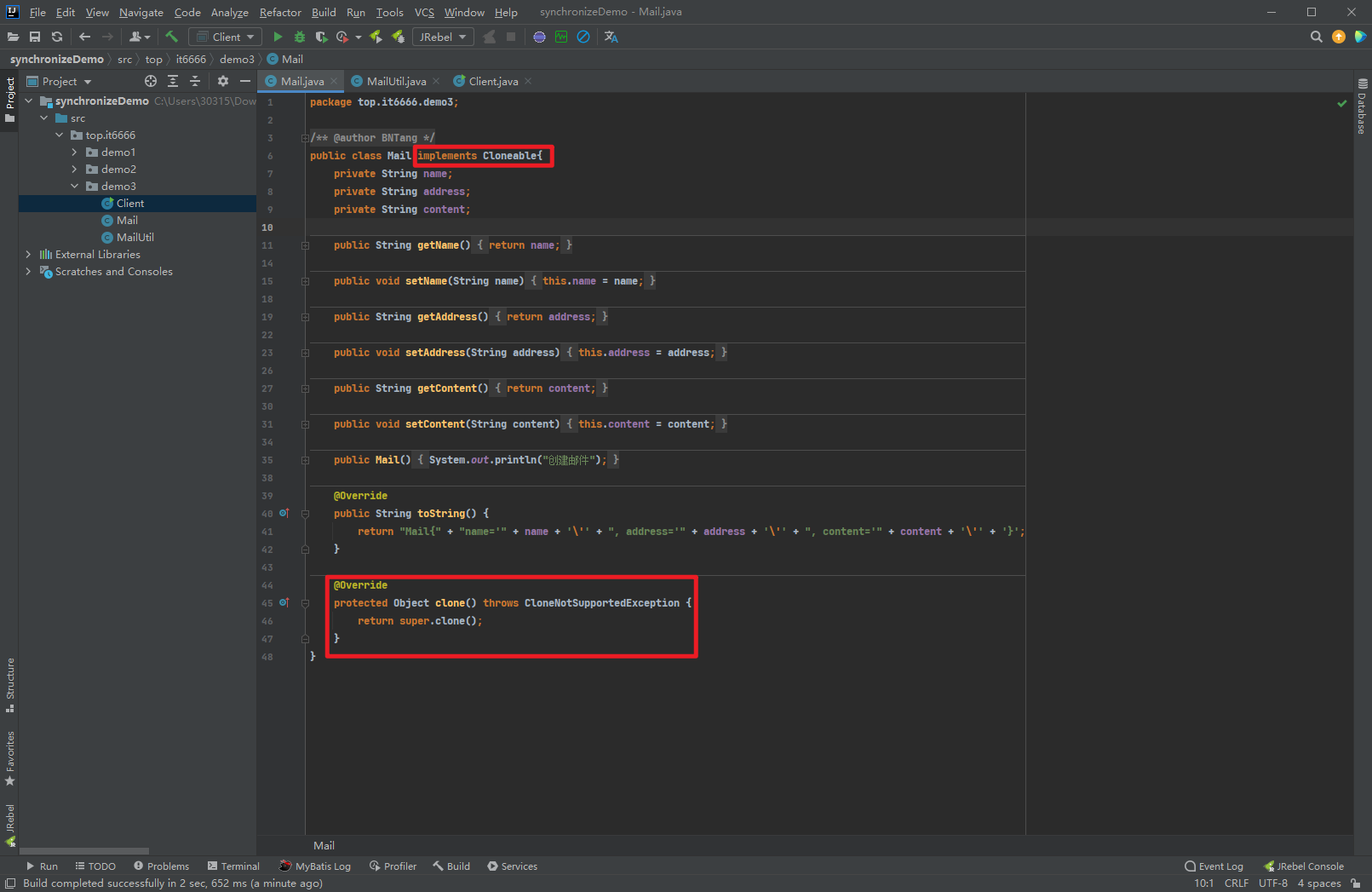Image resolution: width=1372 pixels, height=892 pixels.
Task: Open the Terminal tool window button
Action: click(x=234, y=866)
